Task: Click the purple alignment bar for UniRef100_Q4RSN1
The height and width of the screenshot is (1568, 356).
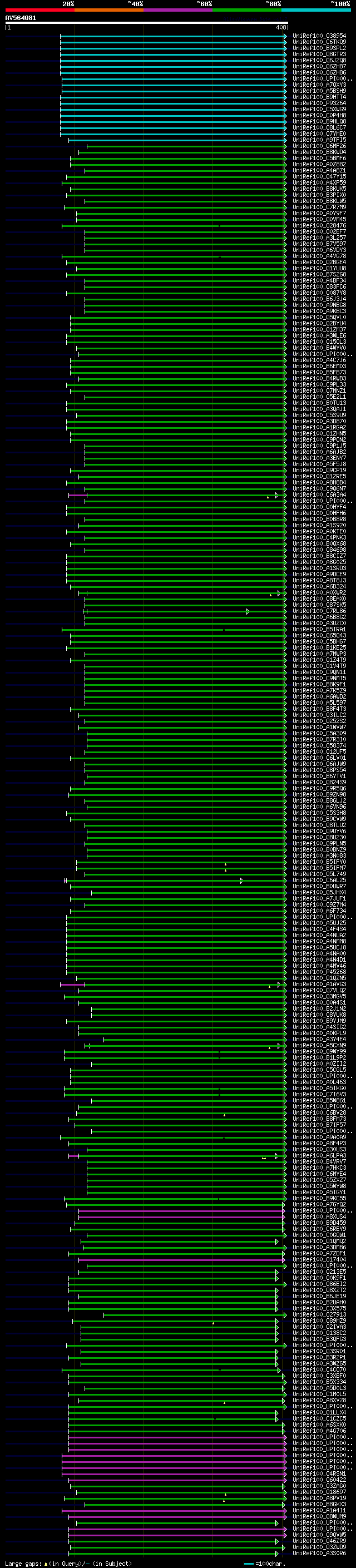Action: (x=174, y=1473)
